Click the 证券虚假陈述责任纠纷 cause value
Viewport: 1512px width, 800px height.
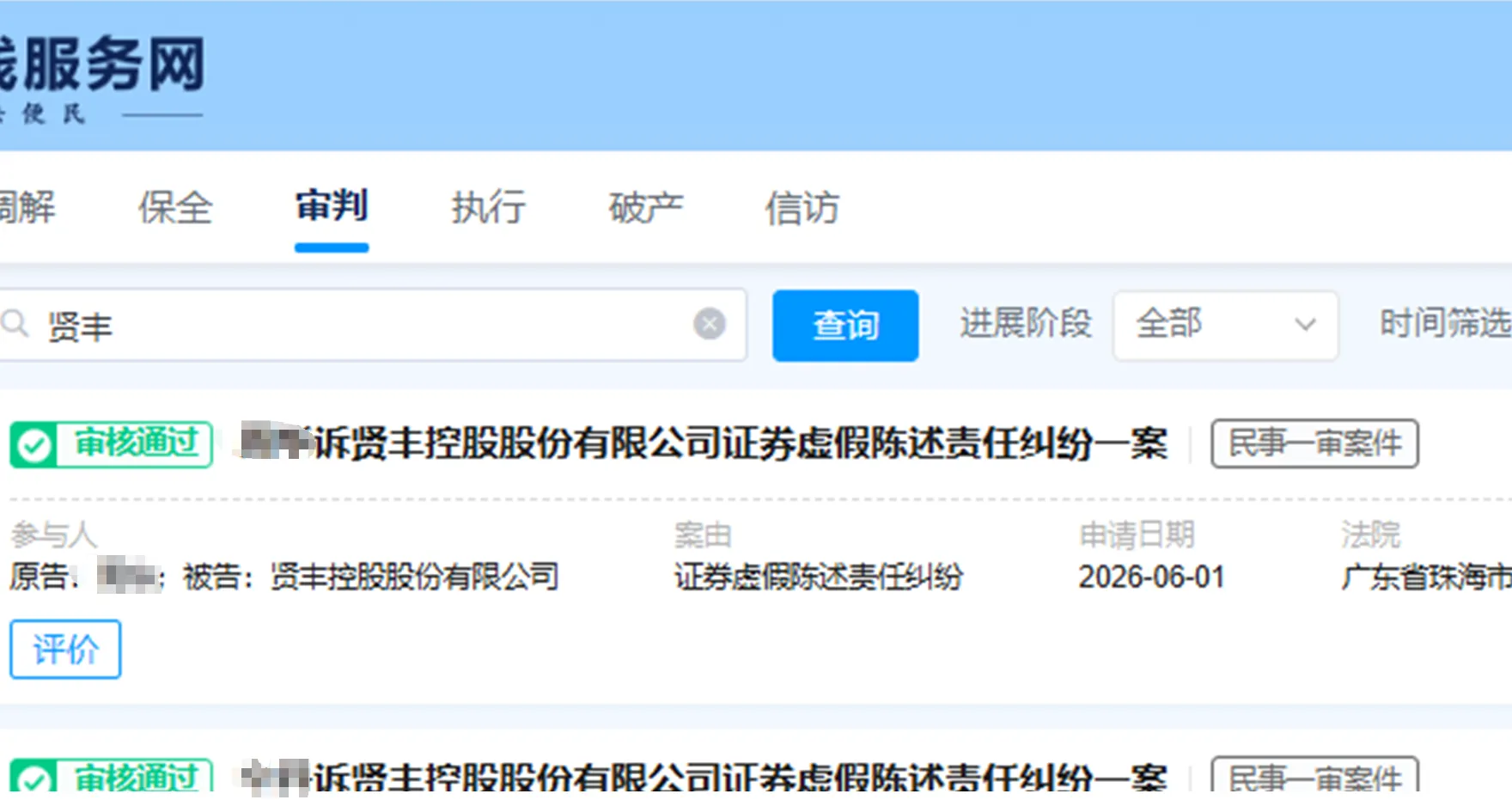[x=818, y=577]
